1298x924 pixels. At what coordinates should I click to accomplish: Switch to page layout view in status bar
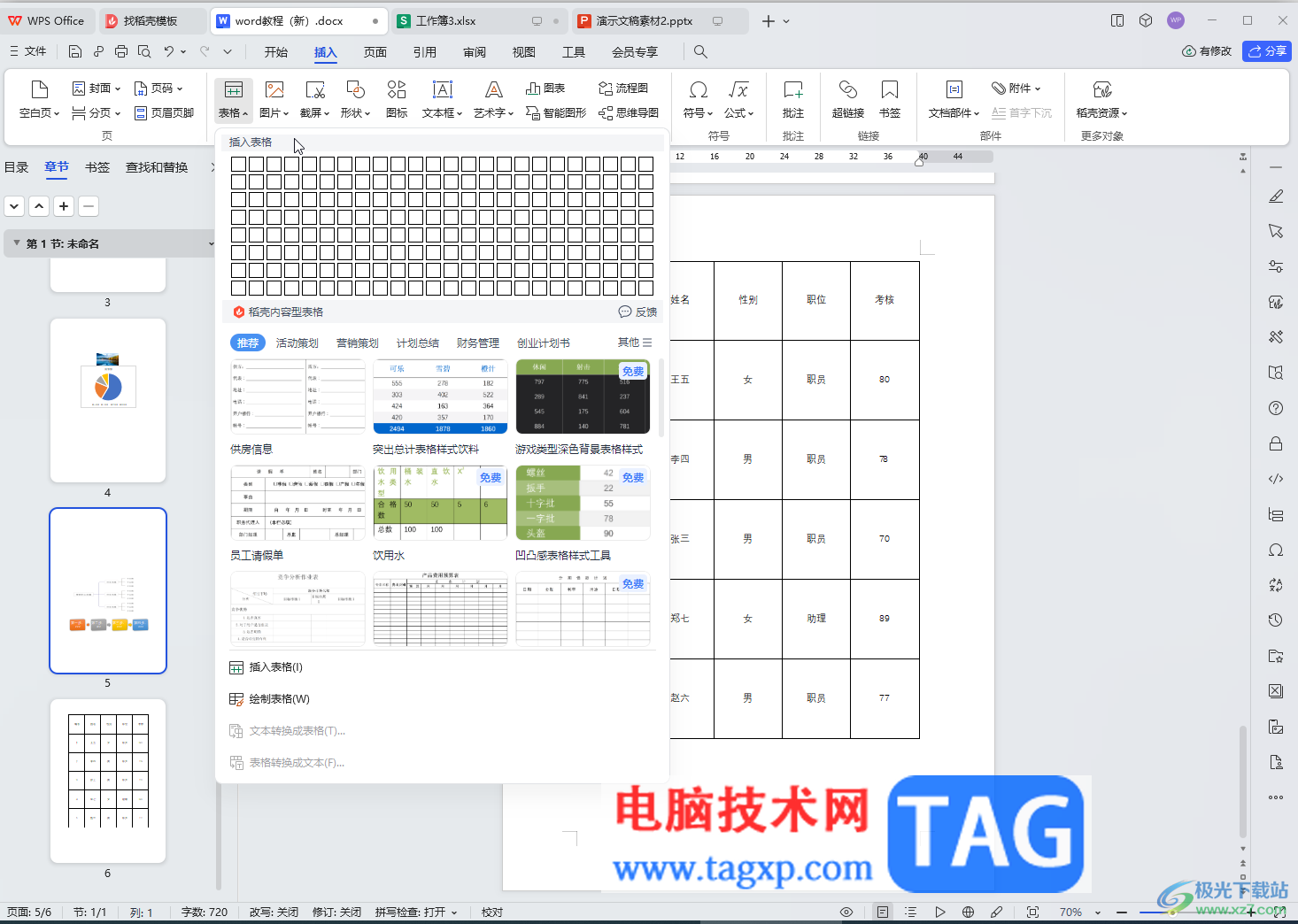pyautogui.click(x=883, y=912)
